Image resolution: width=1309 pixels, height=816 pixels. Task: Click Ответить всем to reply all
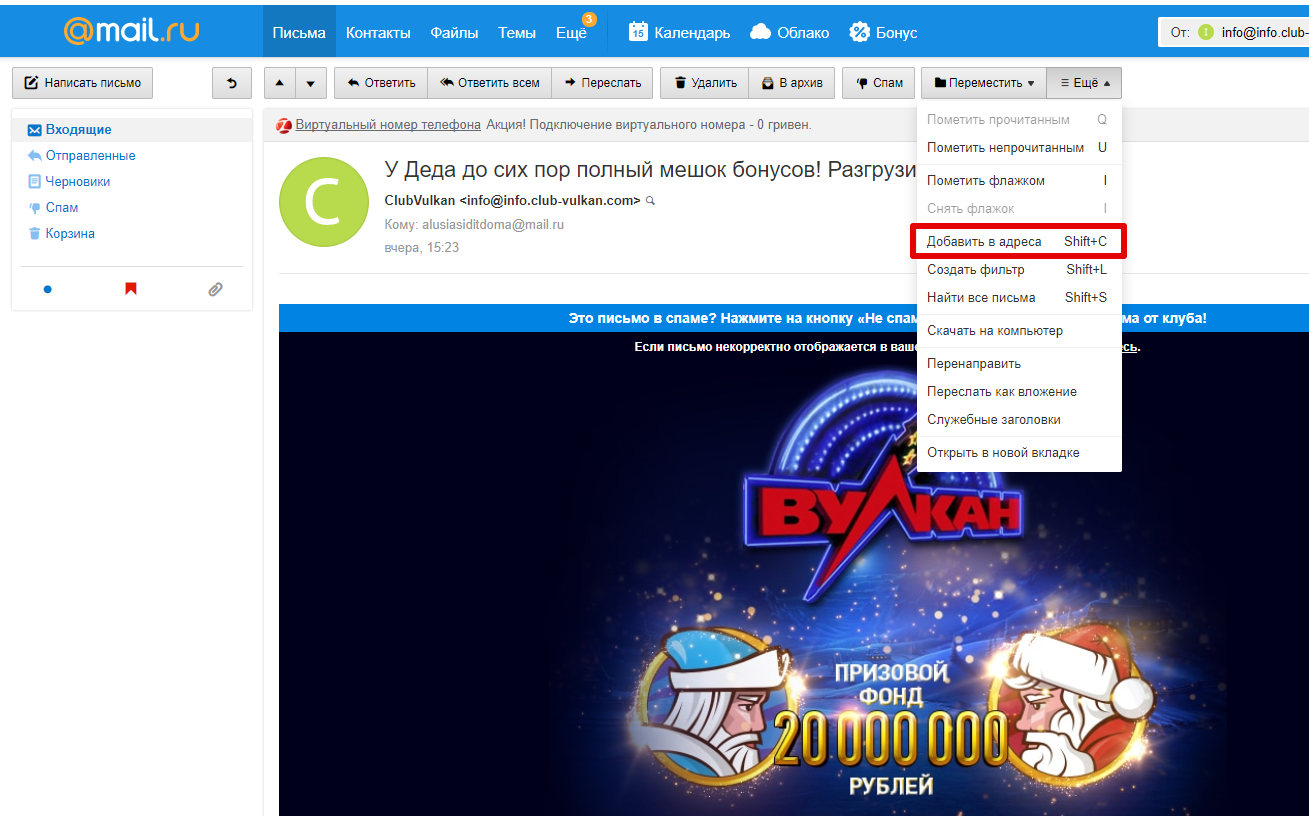click(x=490, y=83)
